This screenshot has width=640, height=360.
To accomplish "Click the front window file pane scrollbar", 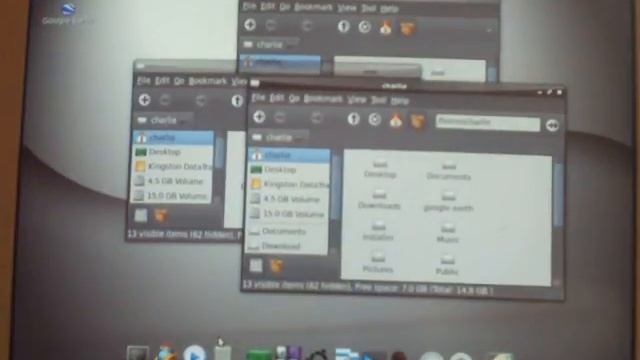I will click(558, 195).
